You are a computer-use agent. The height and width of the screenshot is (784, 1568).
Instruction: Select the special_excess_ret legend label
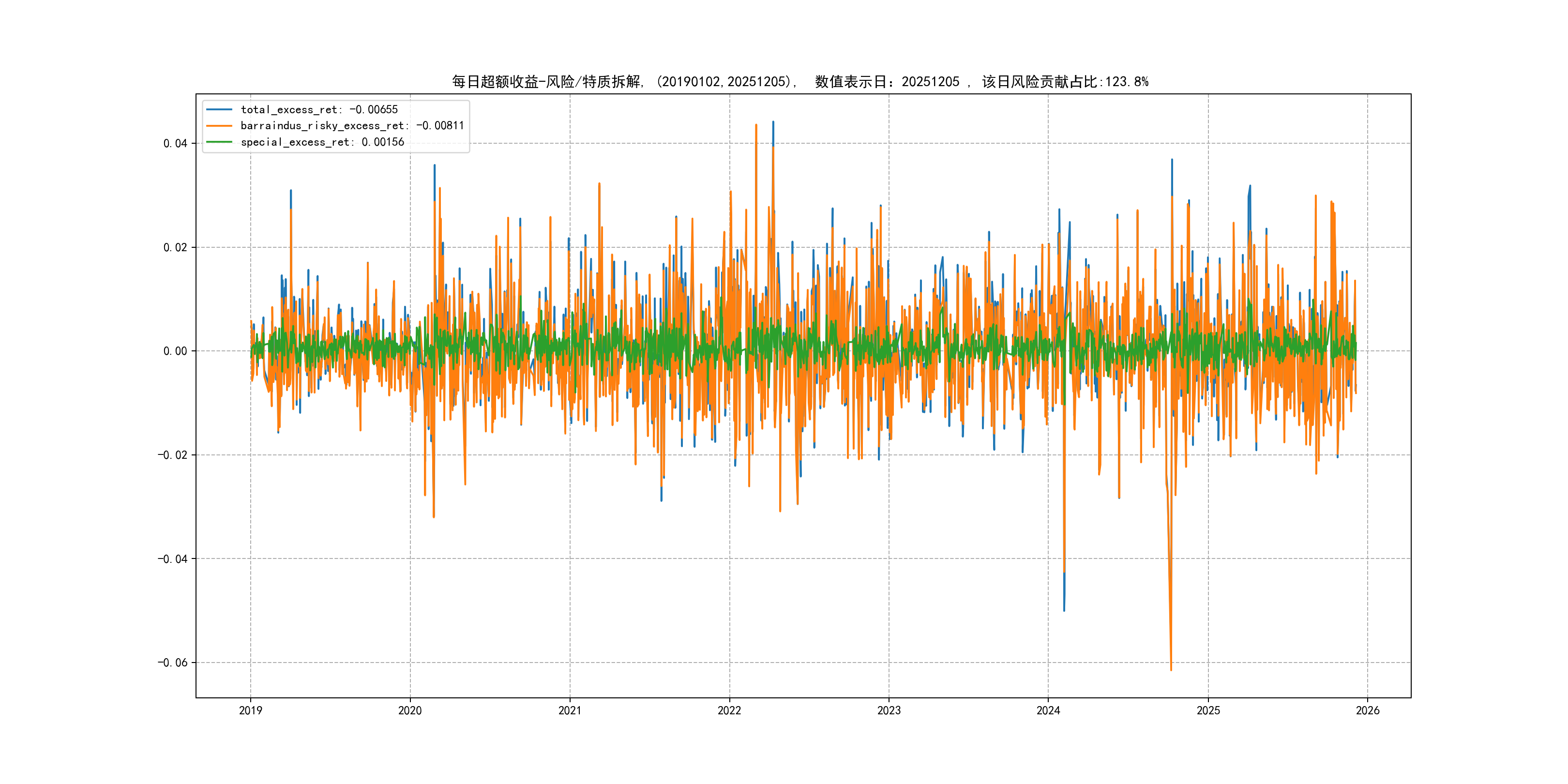click(322, 142)
